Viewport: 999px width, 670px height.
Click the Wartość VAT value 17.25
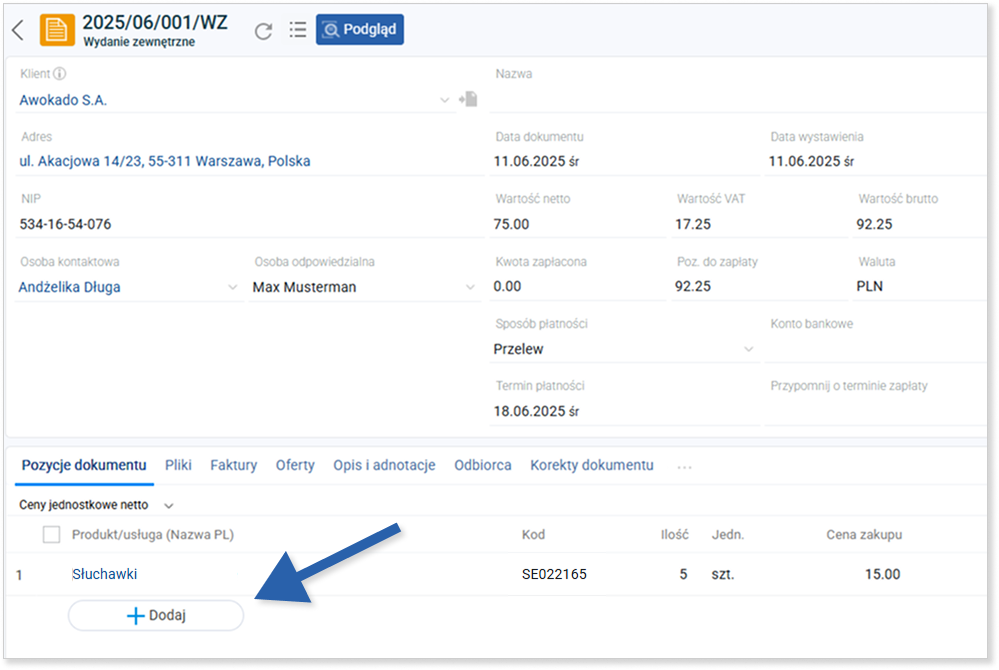[x=693, y=224]
